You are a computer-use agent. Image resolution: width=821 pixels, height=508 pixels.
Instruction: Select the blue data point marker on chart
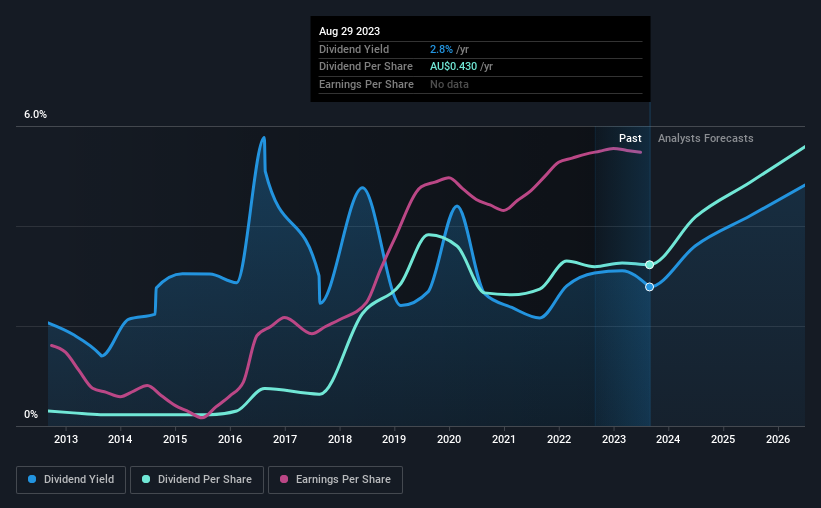coord(649,287)
